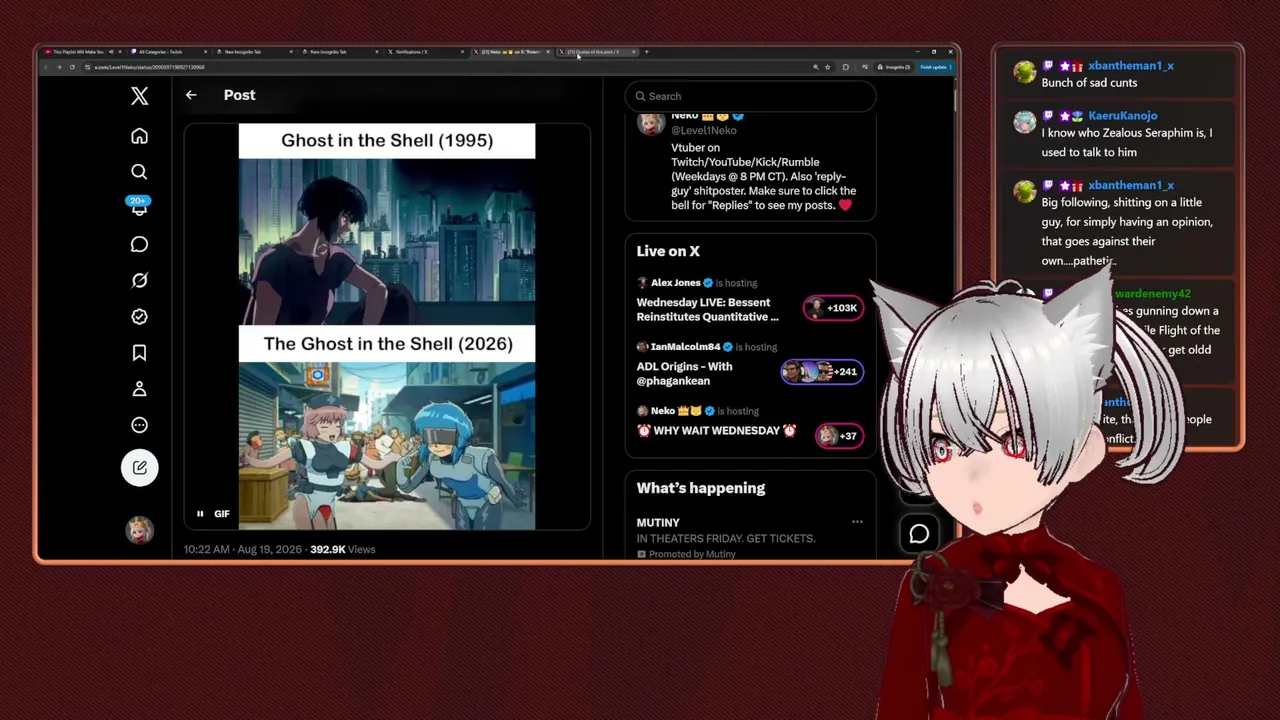Click the What's happening heading
This screenshot has width=1280, height=720.
(701, 488)
